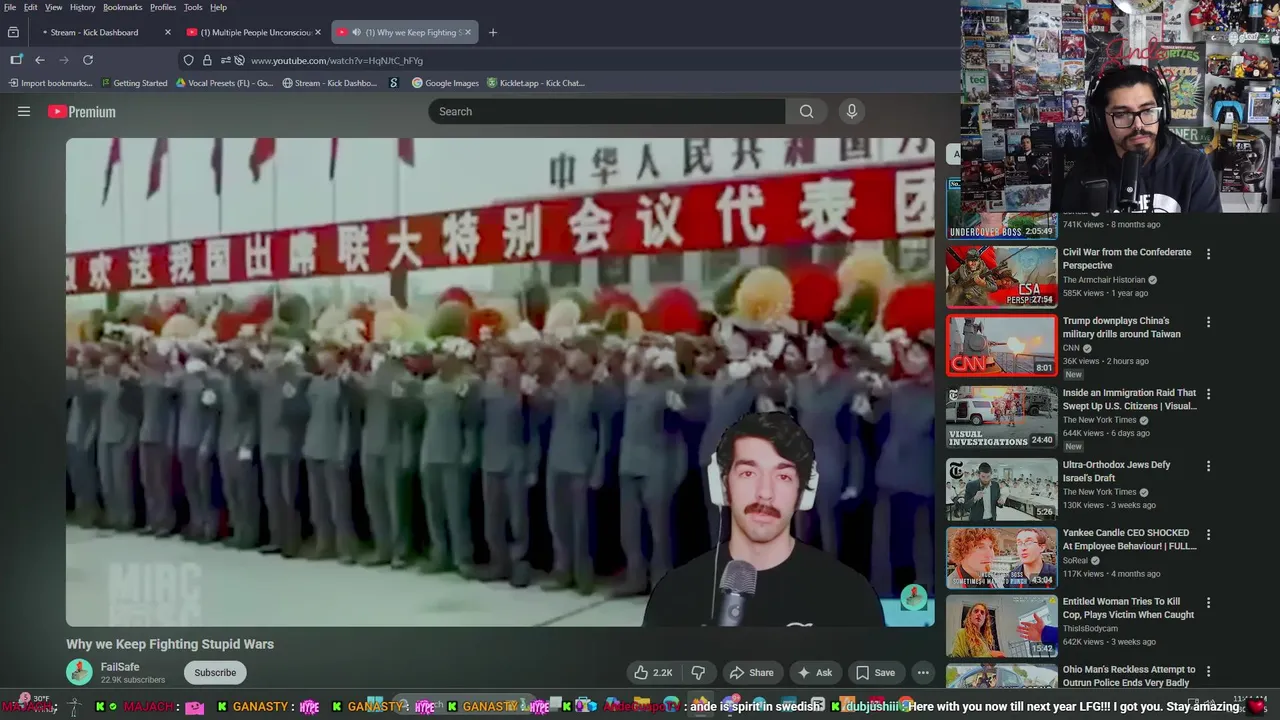Open options for Trump downplays China's drills video
This screenshot has height=720, width=1280.
pyautogui.click(x=1208, y=322)
